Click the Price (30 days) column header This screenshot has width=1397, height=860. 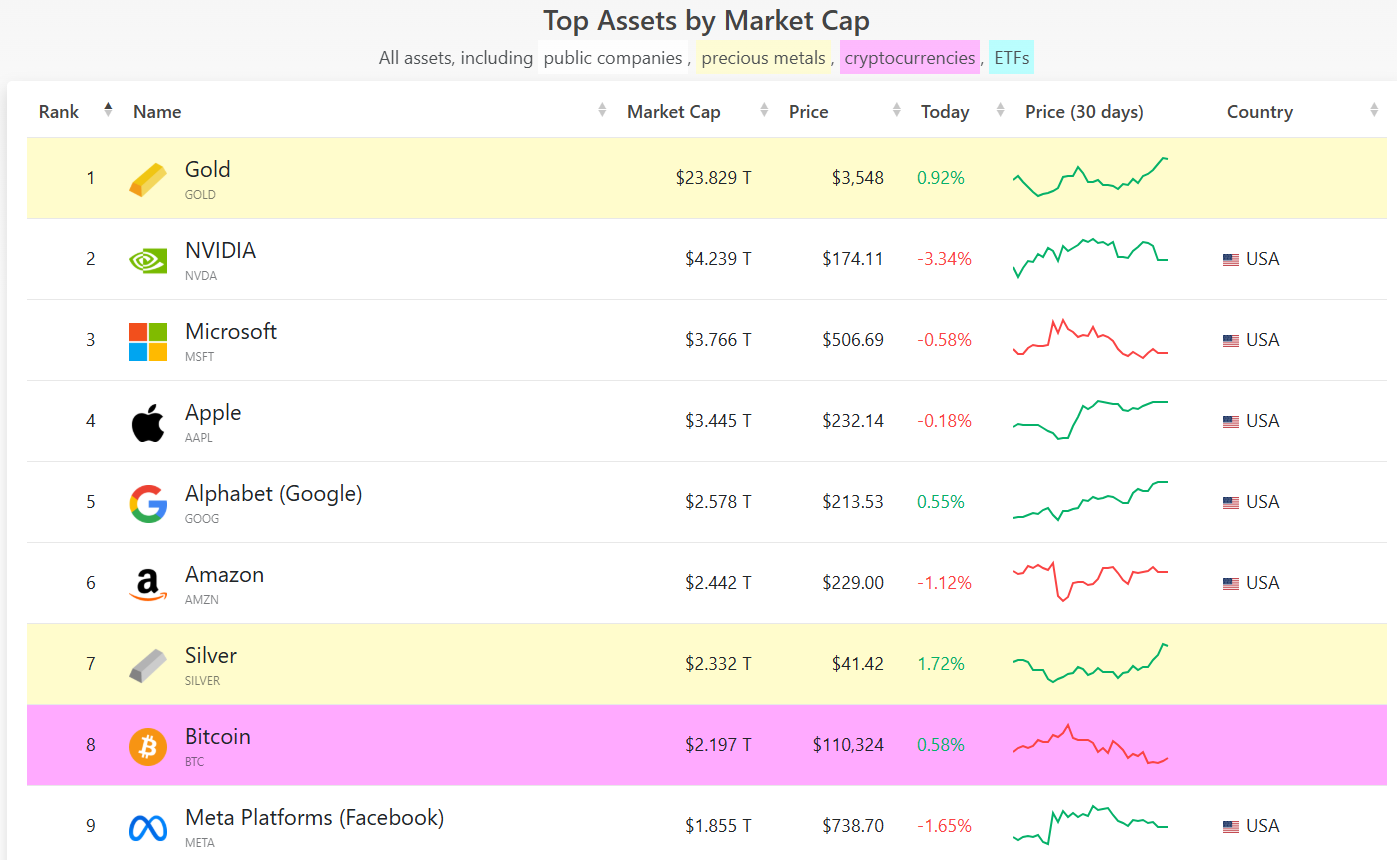pos(1084,112)
